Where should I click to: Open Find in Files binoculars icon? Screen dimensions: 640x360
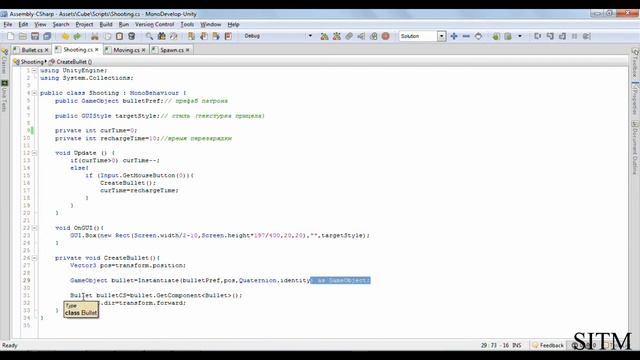pyautogui.click(x=162, y=36)
